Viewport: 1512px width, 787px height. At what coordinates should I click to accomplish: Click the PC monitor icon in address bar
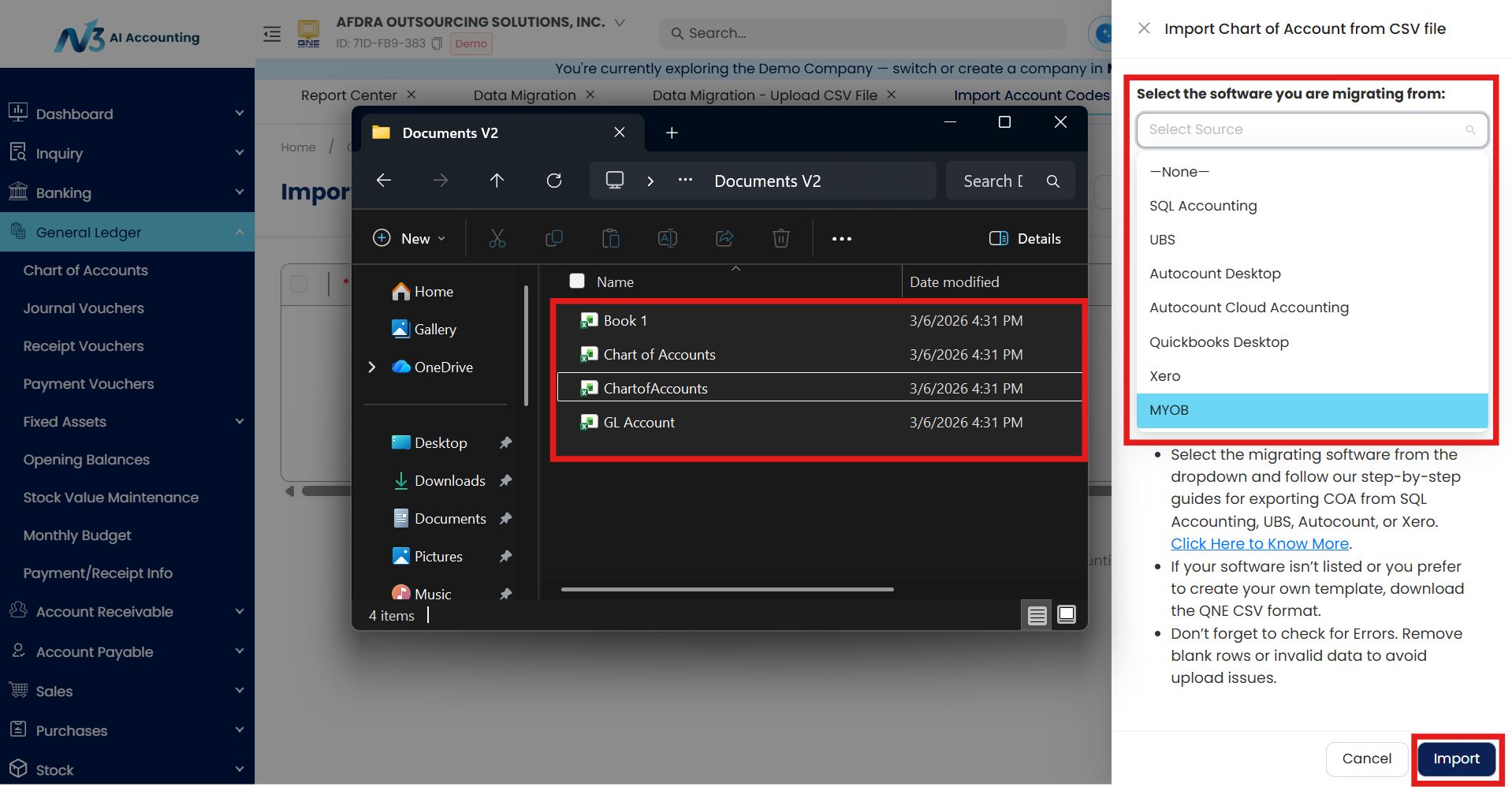[x=615, y=181]
